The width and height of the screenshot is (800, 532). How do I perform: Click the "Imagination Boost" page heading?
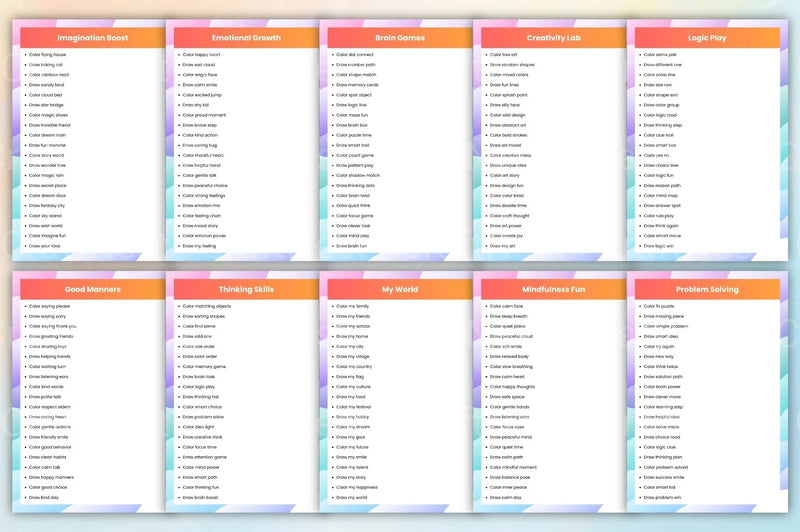click(92, 38)
